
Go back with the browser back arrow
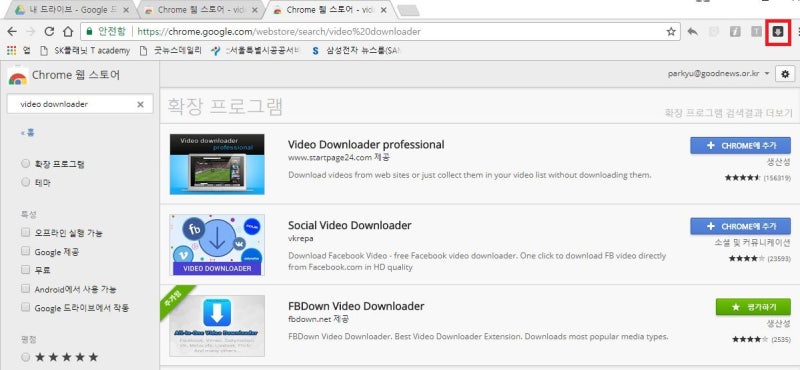point(12,32)
